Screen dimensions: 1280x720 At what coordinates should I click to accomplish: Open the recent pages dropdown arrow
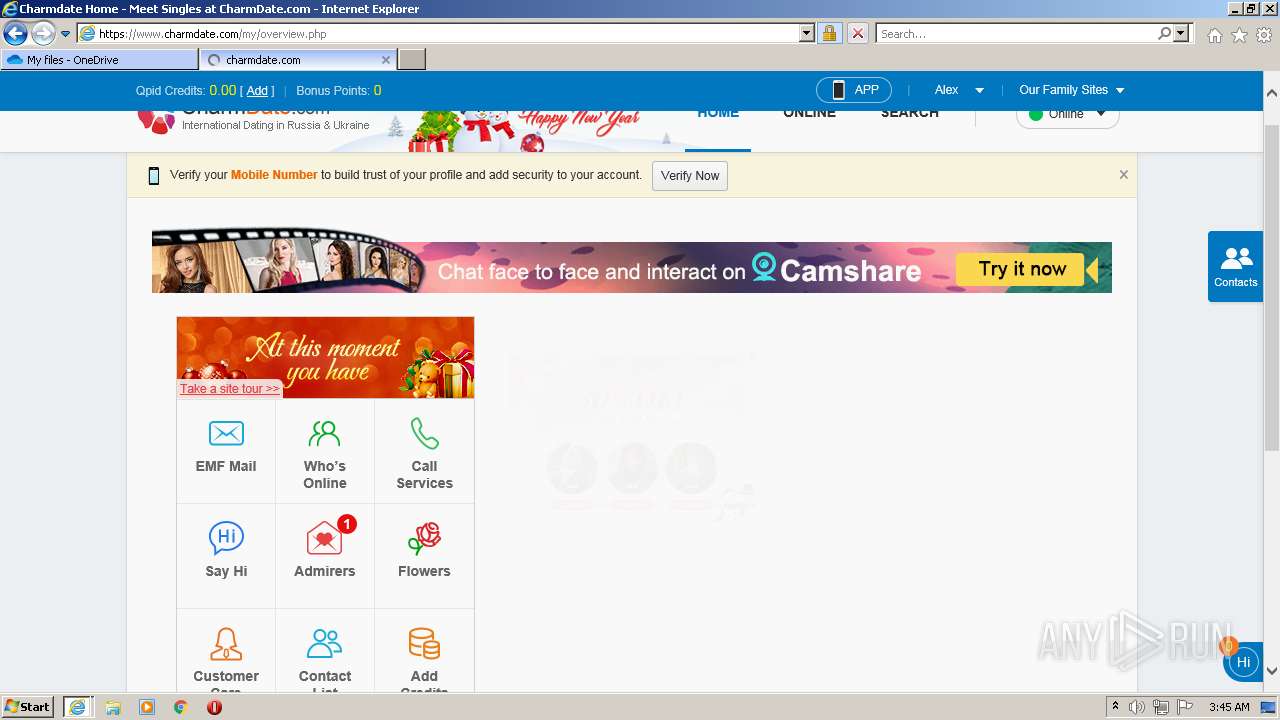[x=65, y=34]
